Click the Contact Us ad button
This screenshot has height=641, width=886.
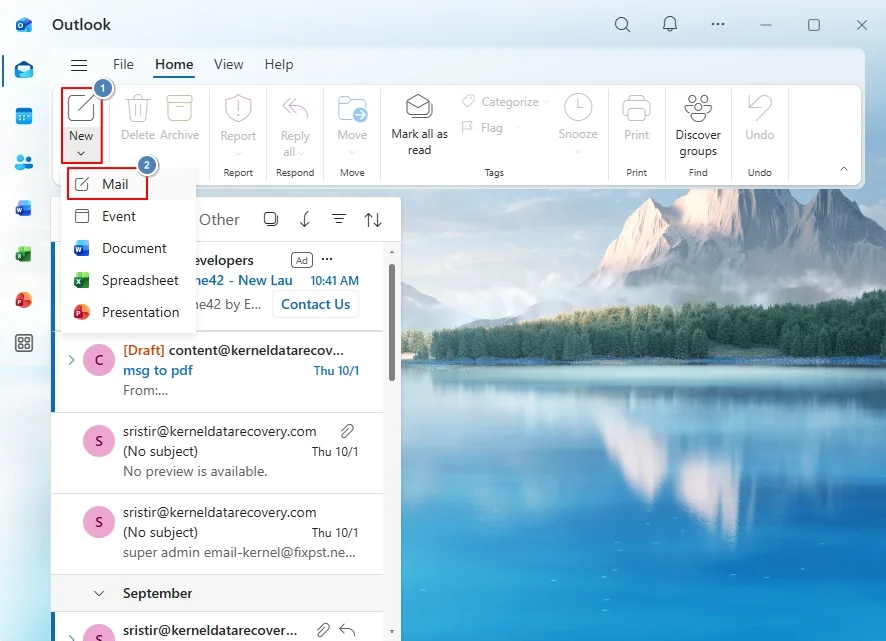[x=315, y=305]
